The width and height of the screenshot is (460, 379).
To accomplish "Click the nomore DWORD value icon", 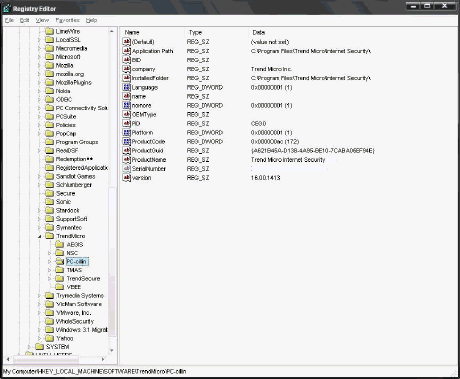I will [x=126, y=105].
